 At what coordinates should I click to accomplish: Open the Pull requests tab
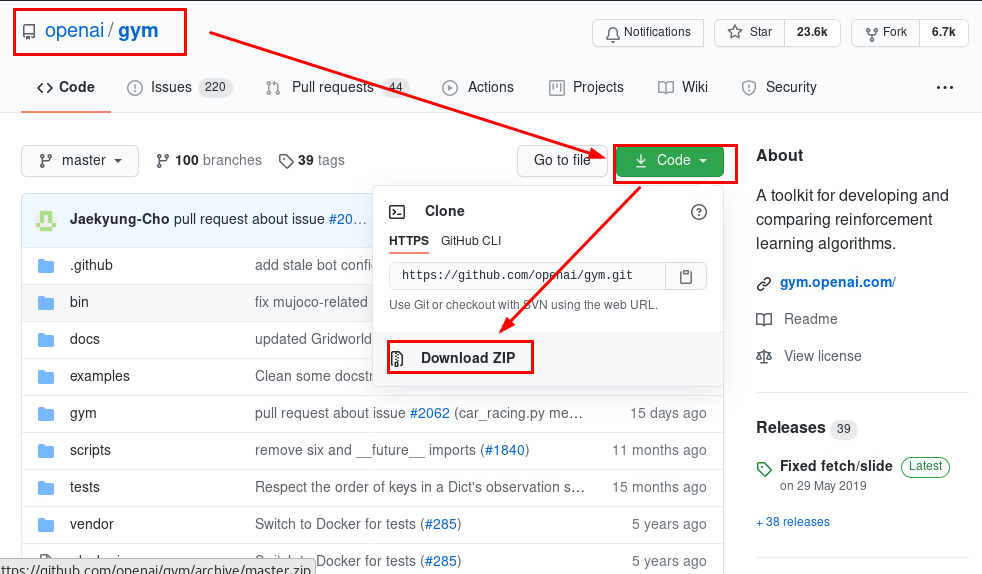(337, 88)
